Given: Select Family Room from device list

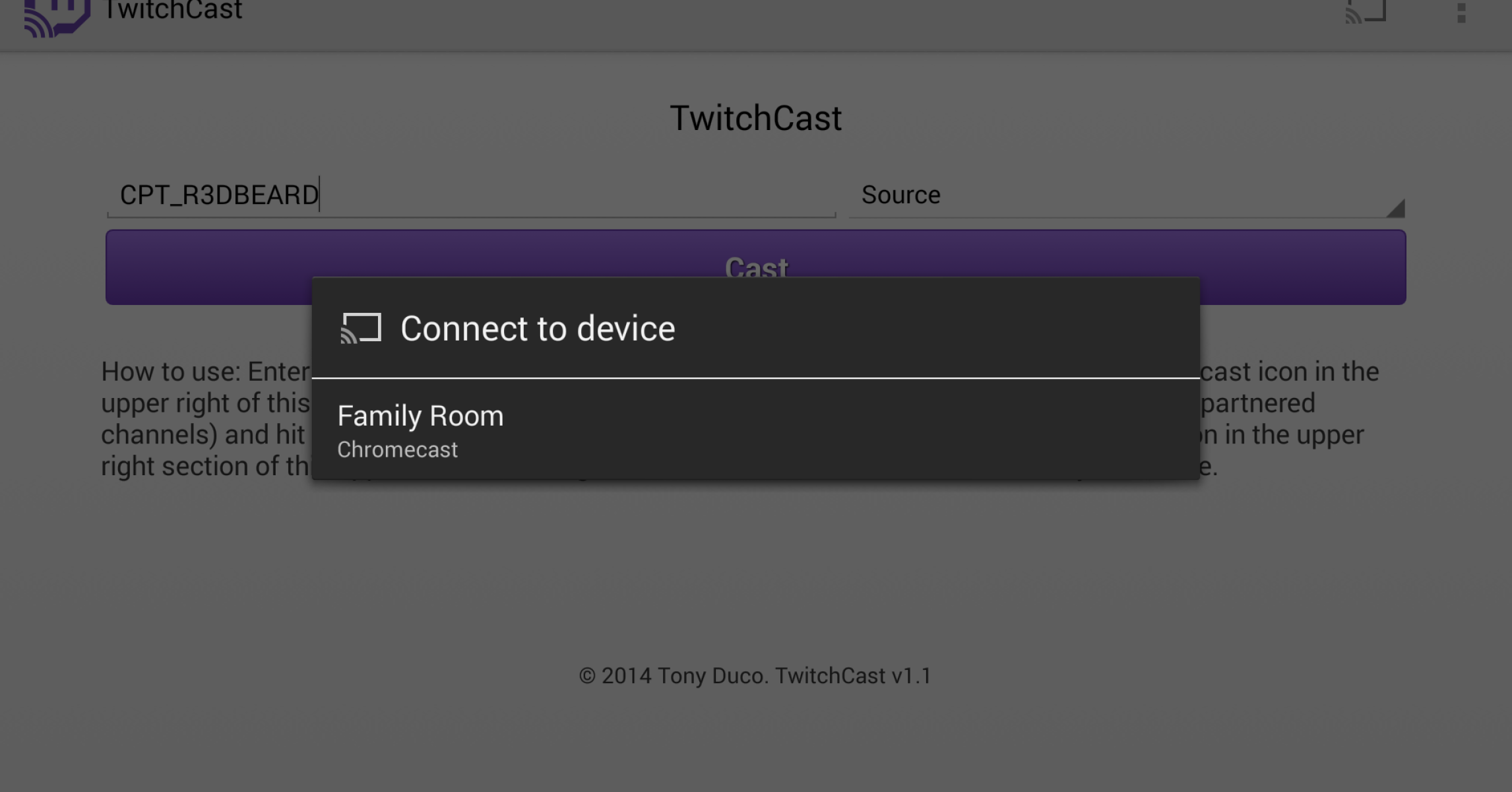Looking at the screenshot, I should (x=420, y=416).
